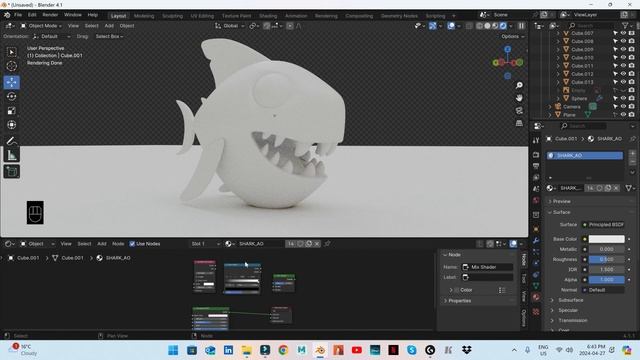Open the Output properties tab
Viewport: 640px width, 360px height.
point(536,166)
